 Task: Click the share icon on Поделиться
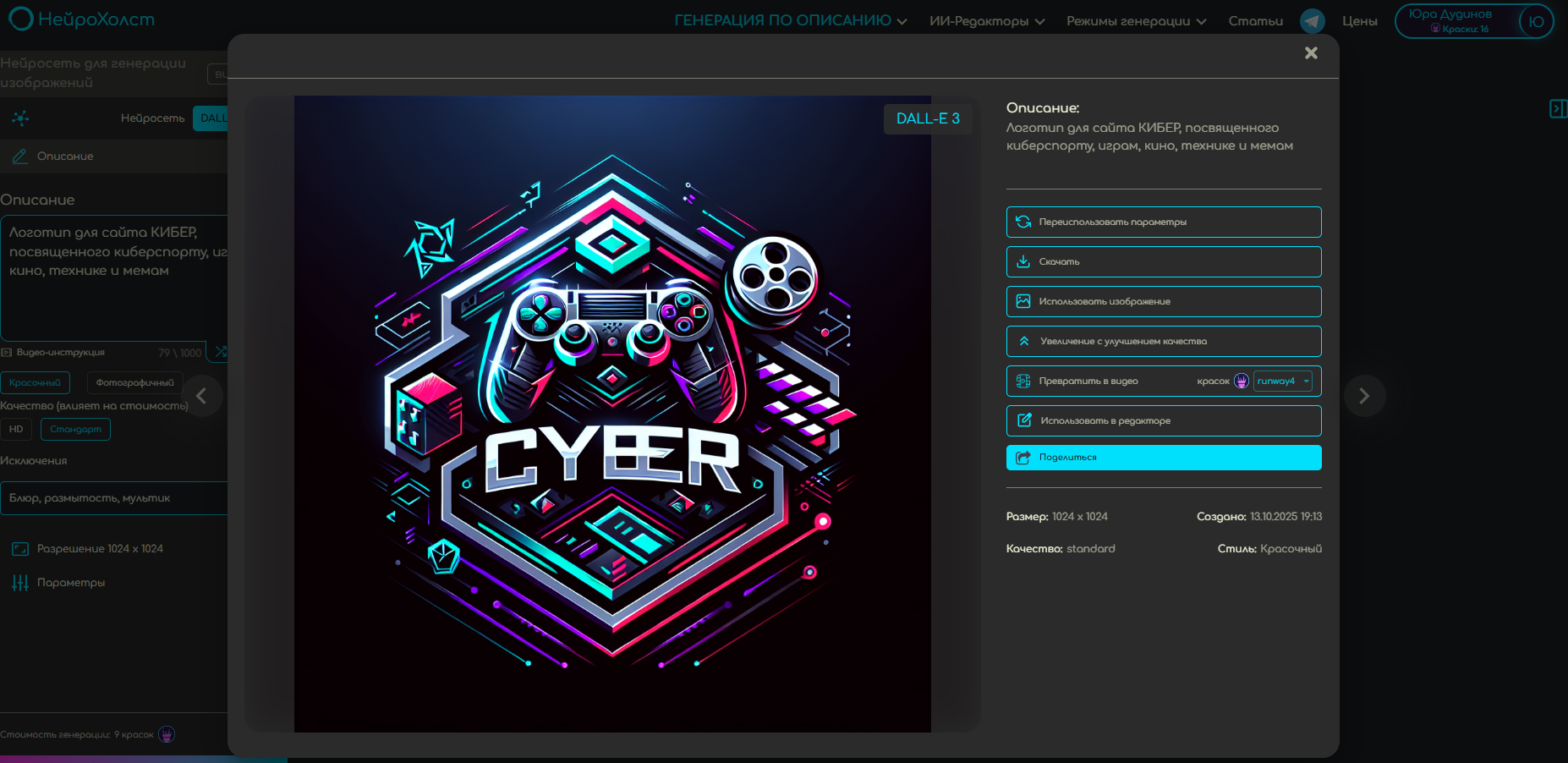click(x=1023, y=458)
